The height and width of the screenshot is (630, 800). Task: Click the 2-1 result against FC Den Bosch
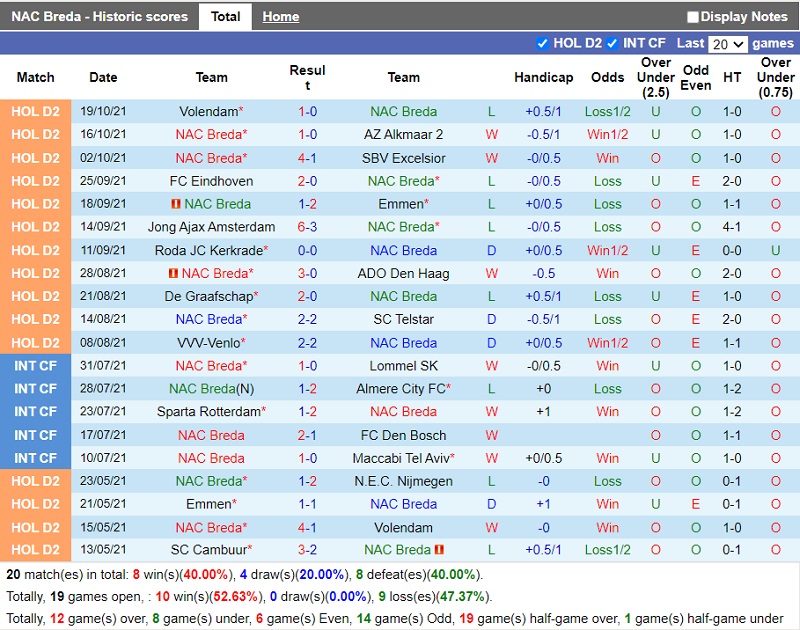[x=307, y=435]
